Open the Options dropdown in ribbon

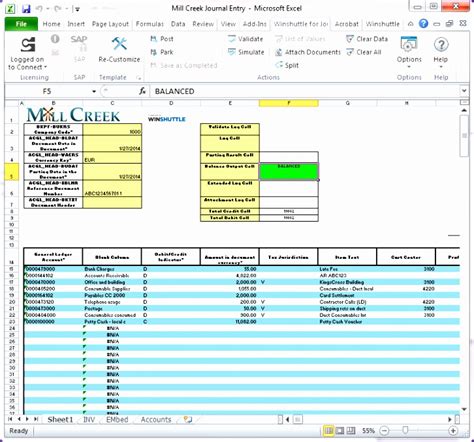click(409, 52)
